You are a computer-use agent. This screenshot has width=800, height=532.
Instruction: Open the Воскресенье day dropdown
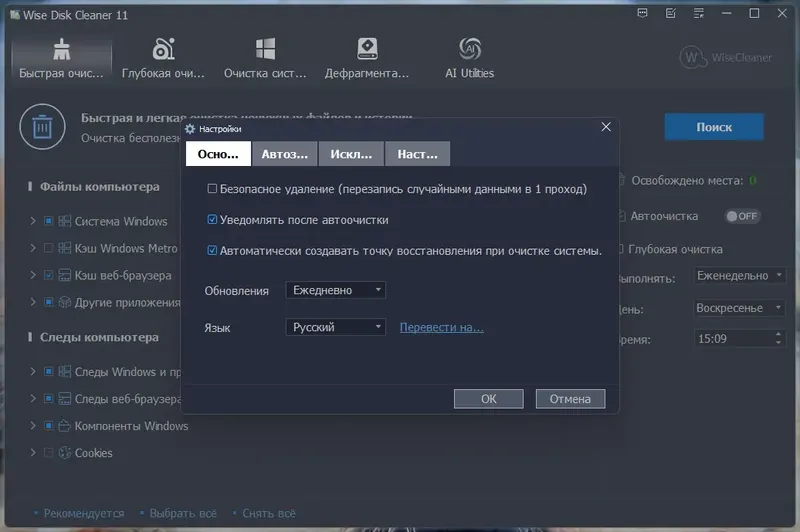point(739,308)
